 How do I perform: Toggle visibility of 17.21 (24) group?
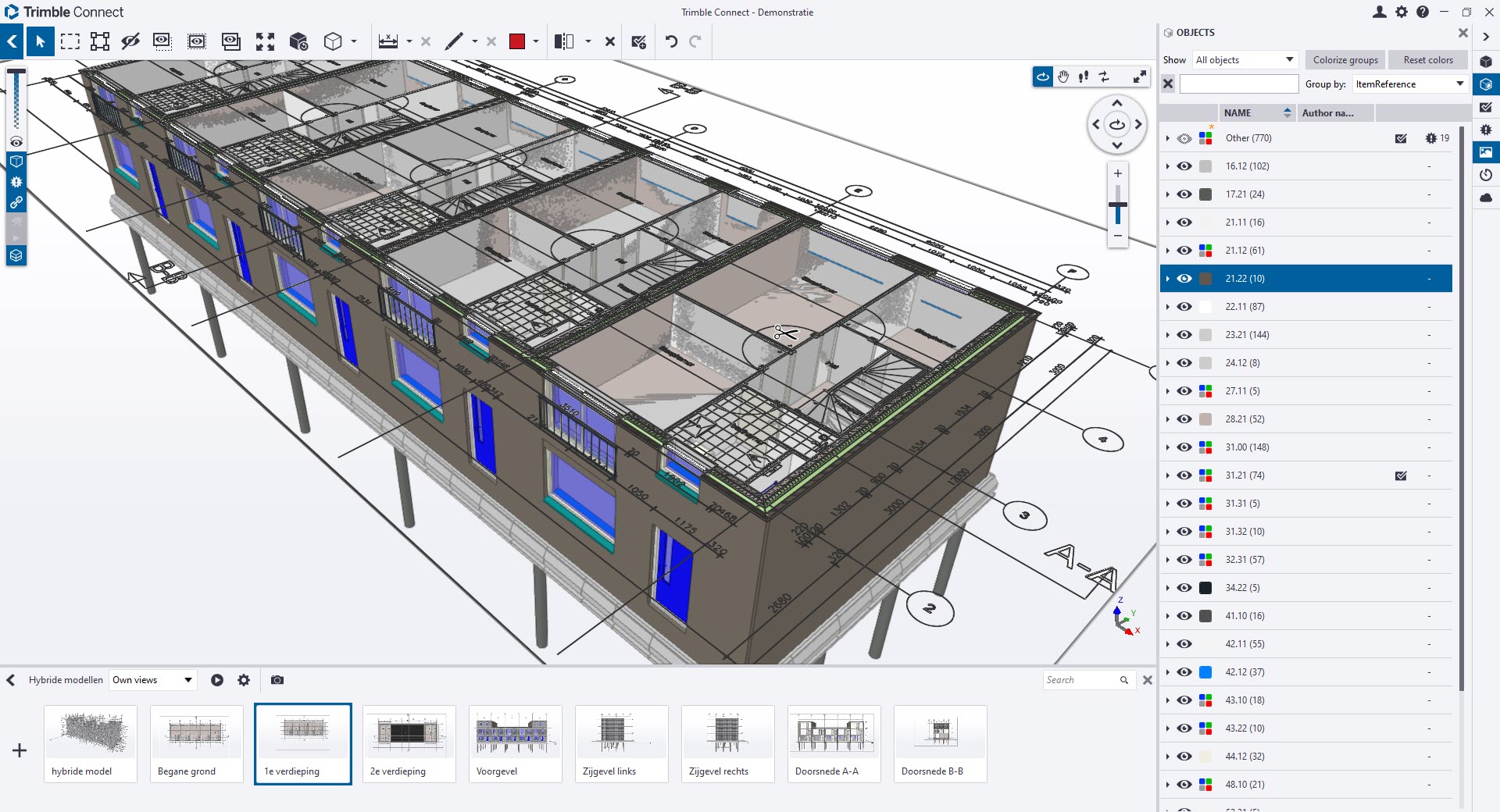[1184, 194]
